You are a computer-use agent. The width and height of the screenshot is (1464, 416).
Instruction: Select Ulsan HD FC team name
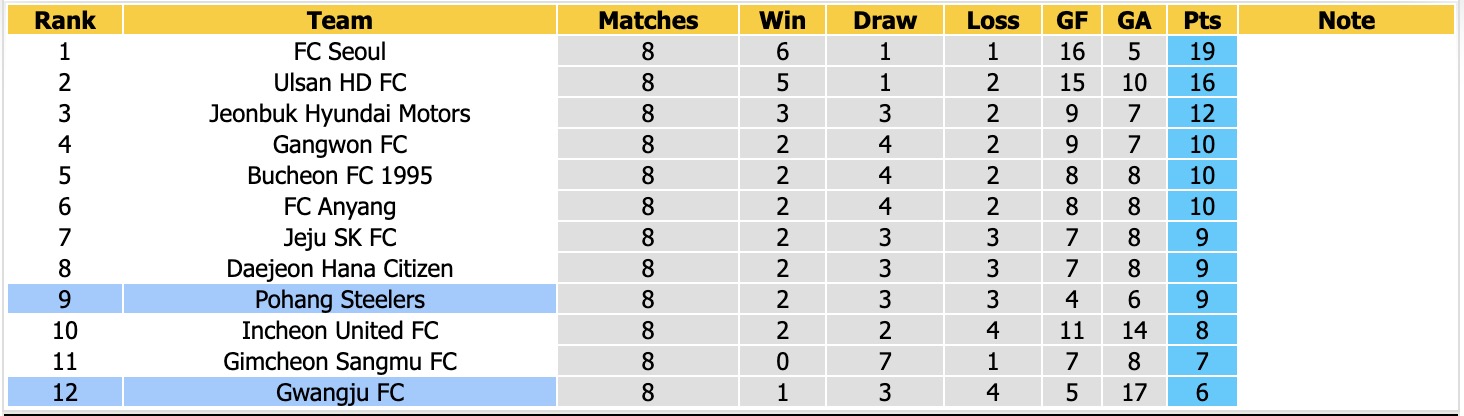(340, 82)
